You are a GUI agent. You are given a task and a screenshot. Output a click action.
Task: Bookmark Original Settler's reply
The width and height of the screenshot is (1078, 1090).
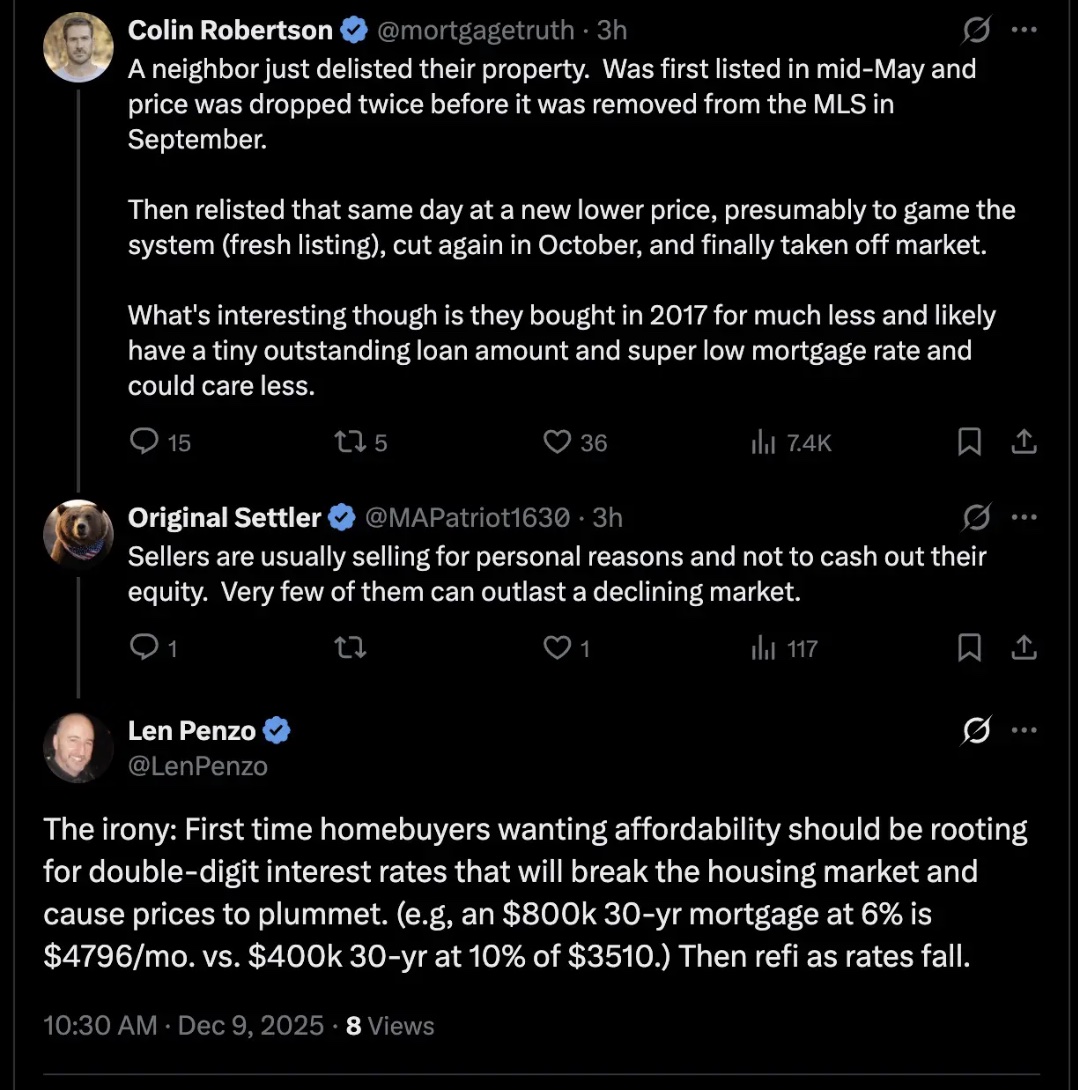(969, 649)
